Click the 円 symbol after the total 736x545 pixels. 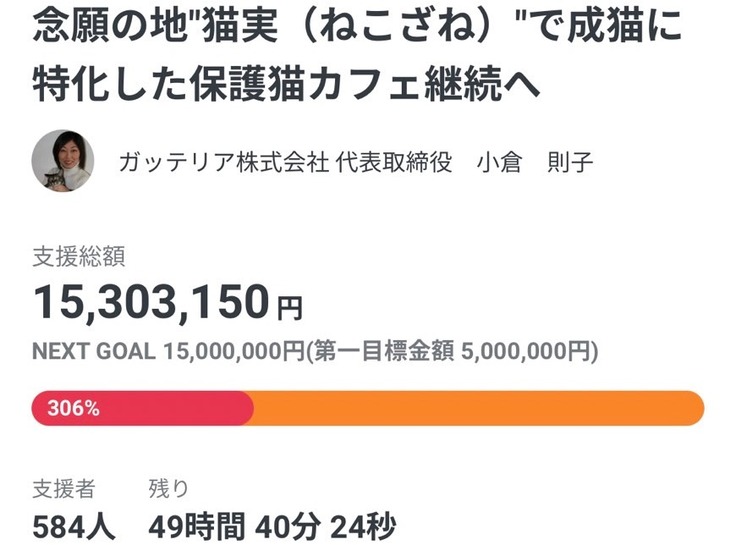(290, 307)
